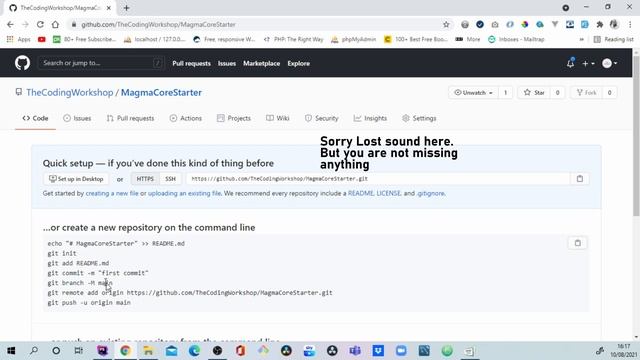Go to Marketplace
The width and height of the screenshot is (640, 360).
262,63
